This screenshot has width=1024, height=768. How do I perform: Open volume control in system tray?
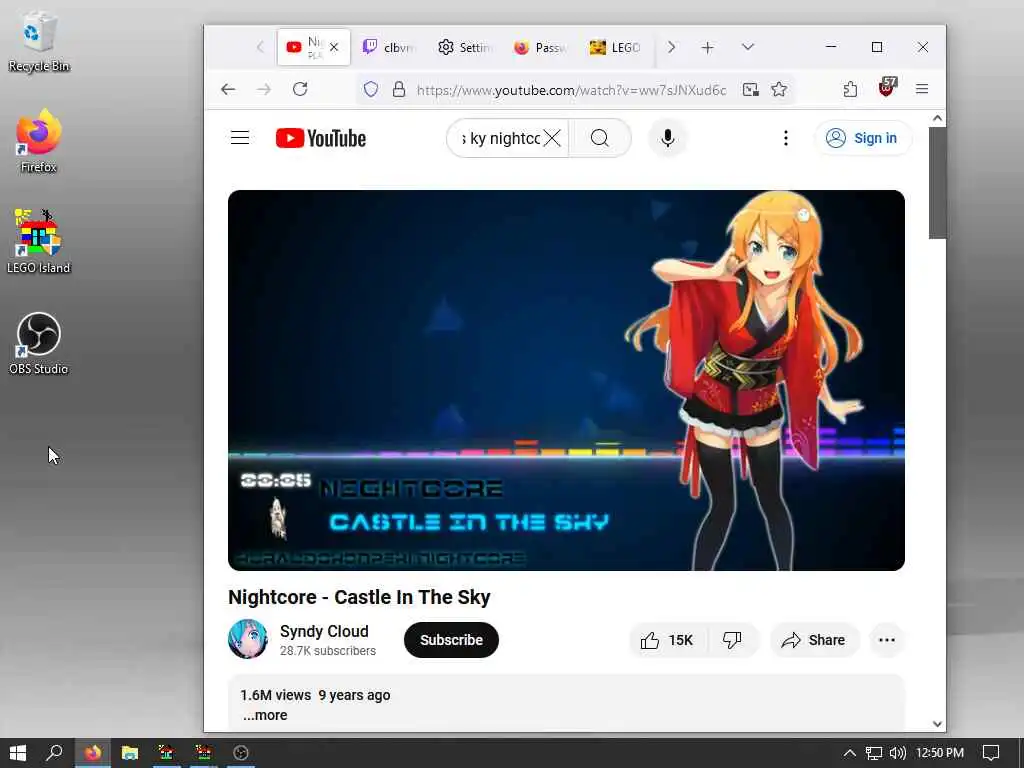click(x=898, y=753)
